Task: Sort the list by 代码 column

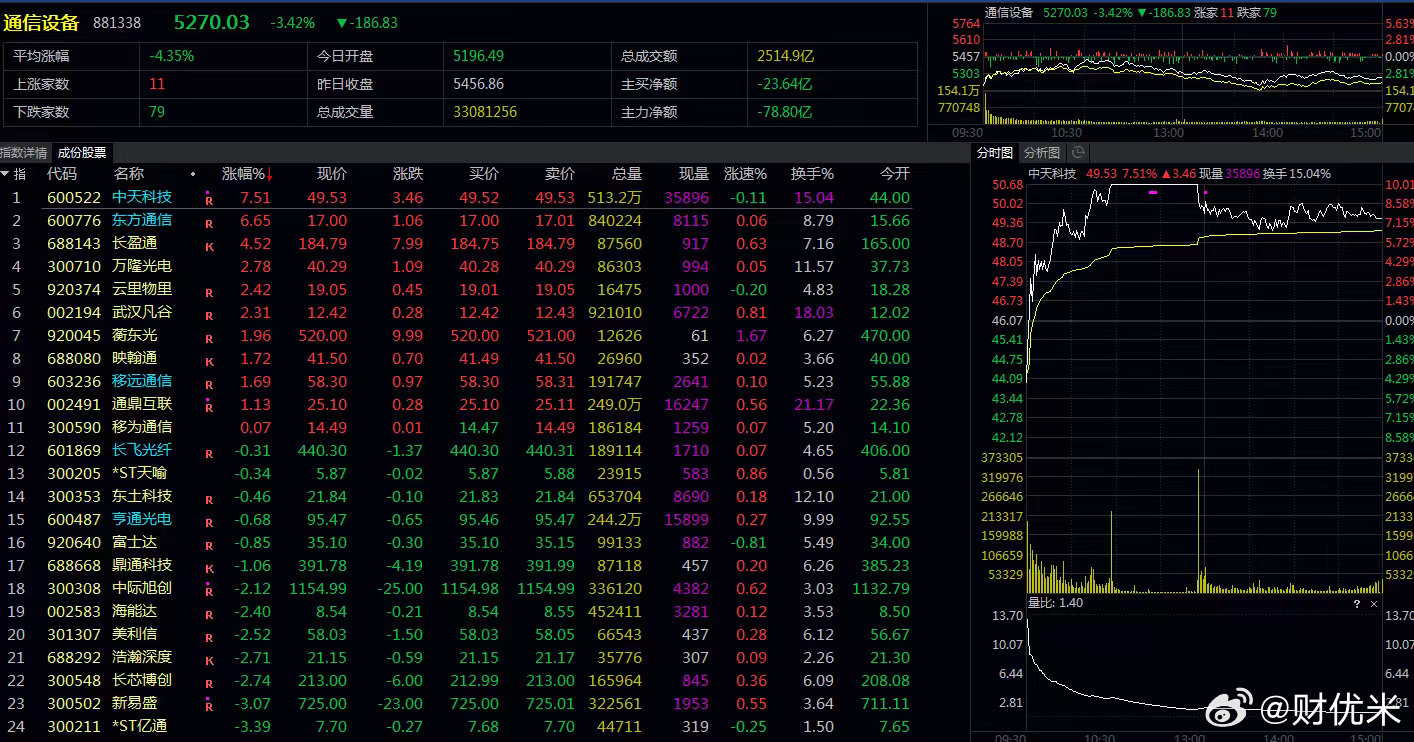Action: point(62,174)
